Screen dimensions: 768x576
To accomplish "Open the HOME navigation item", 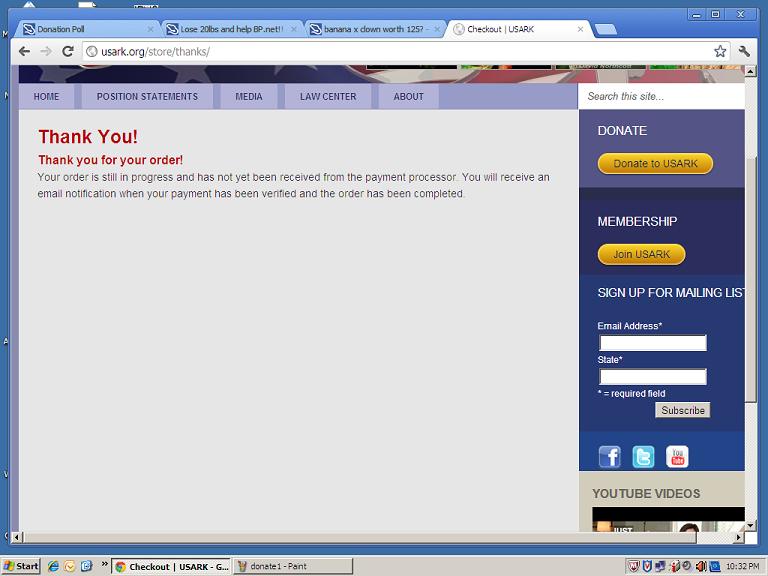I will [47, 96].
